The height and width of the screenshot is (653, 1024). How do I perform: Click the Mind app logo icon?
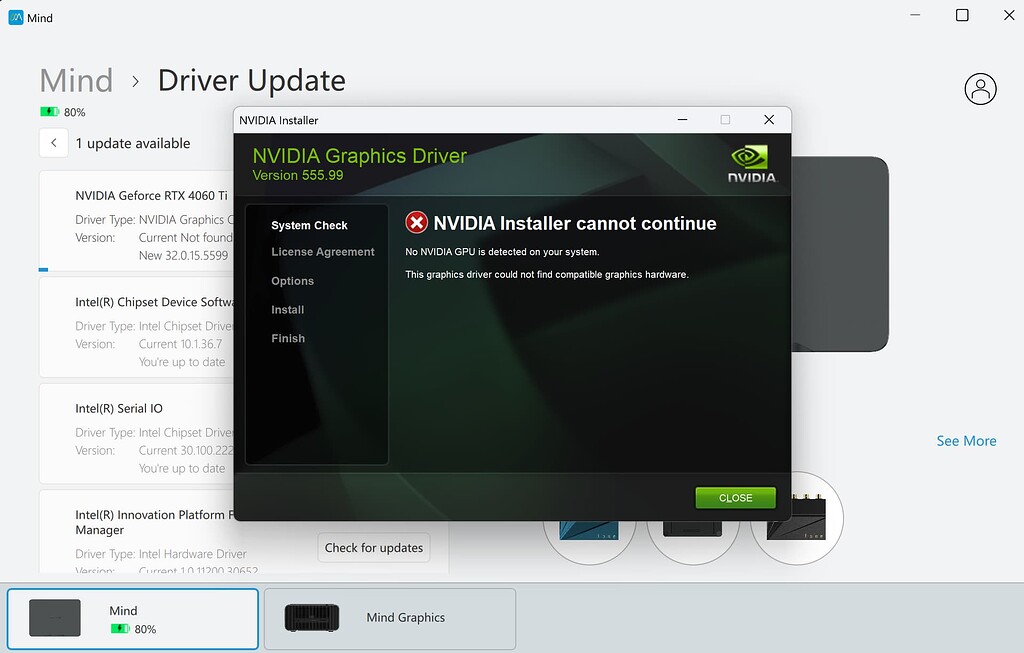15,16
